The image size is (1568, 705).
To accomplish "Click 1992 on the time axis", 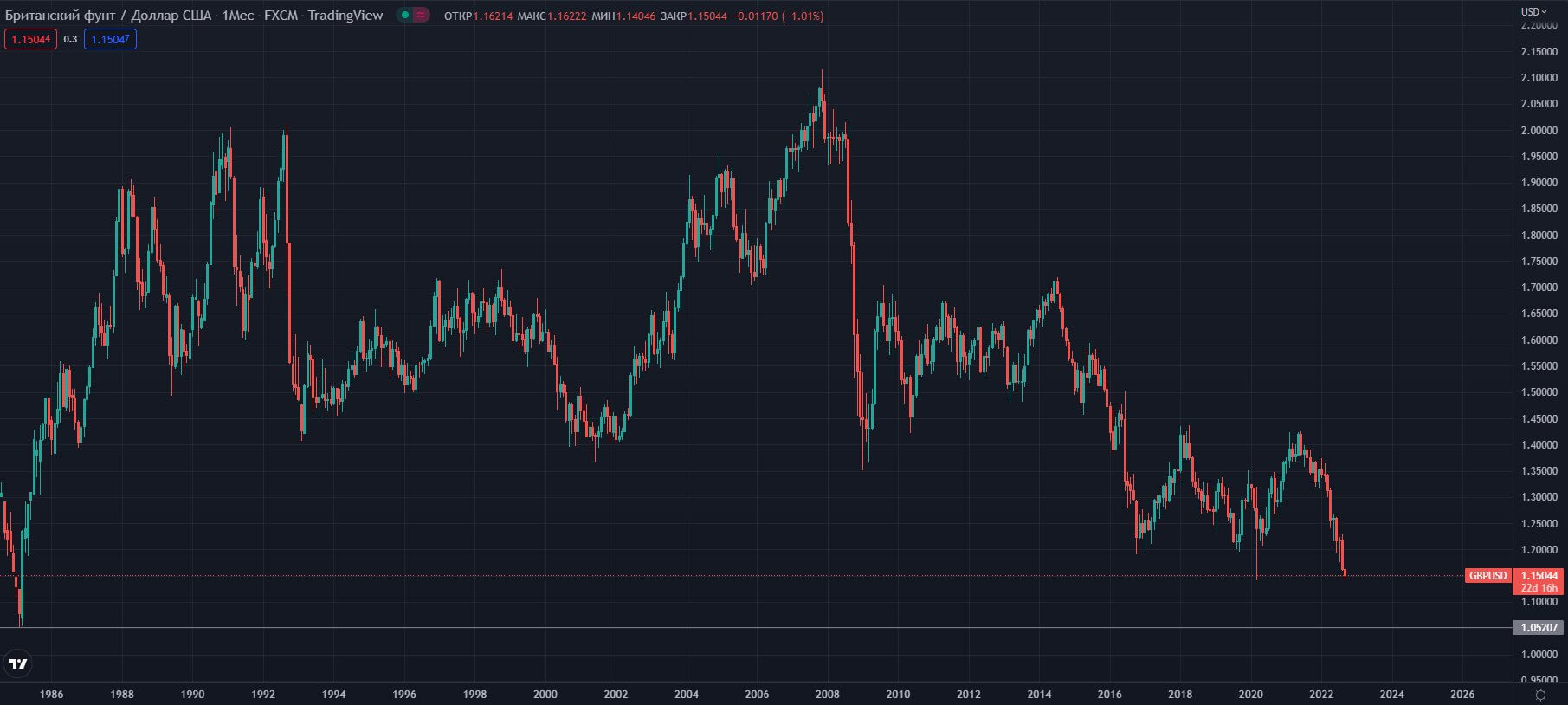I will click(263, 694).
